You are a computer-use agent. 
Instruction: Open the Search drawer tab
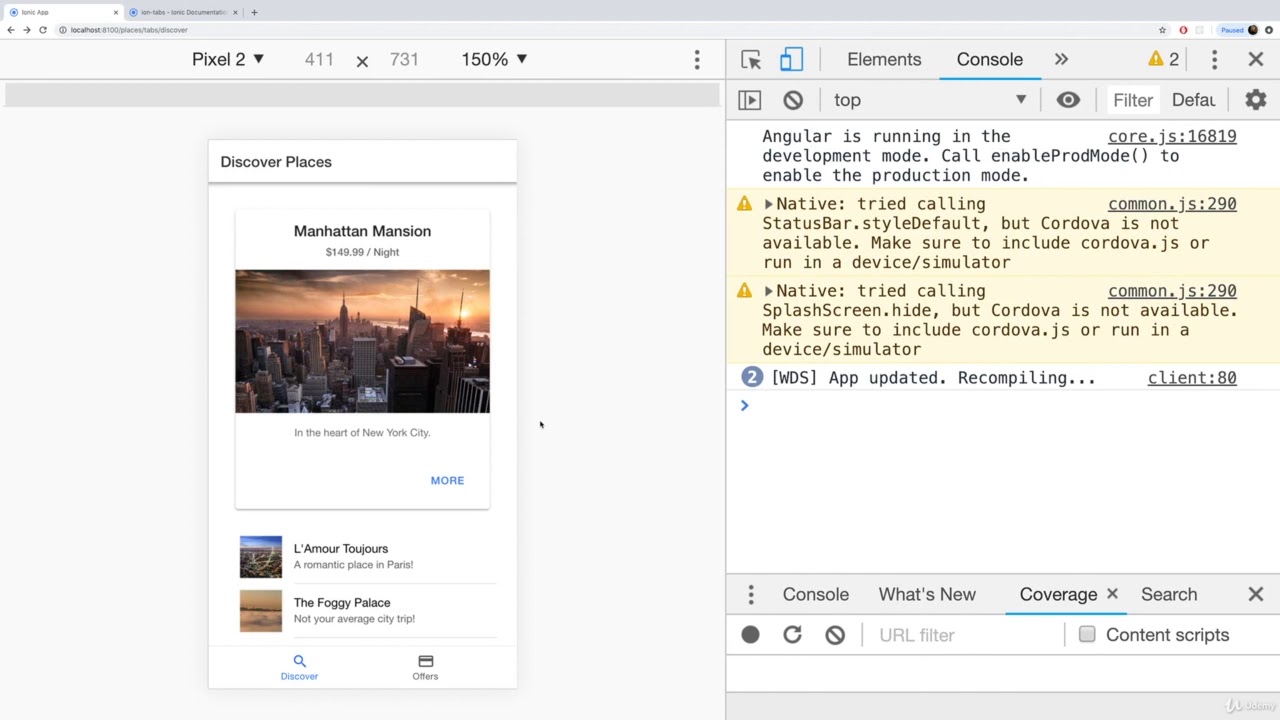(1169, 595)
